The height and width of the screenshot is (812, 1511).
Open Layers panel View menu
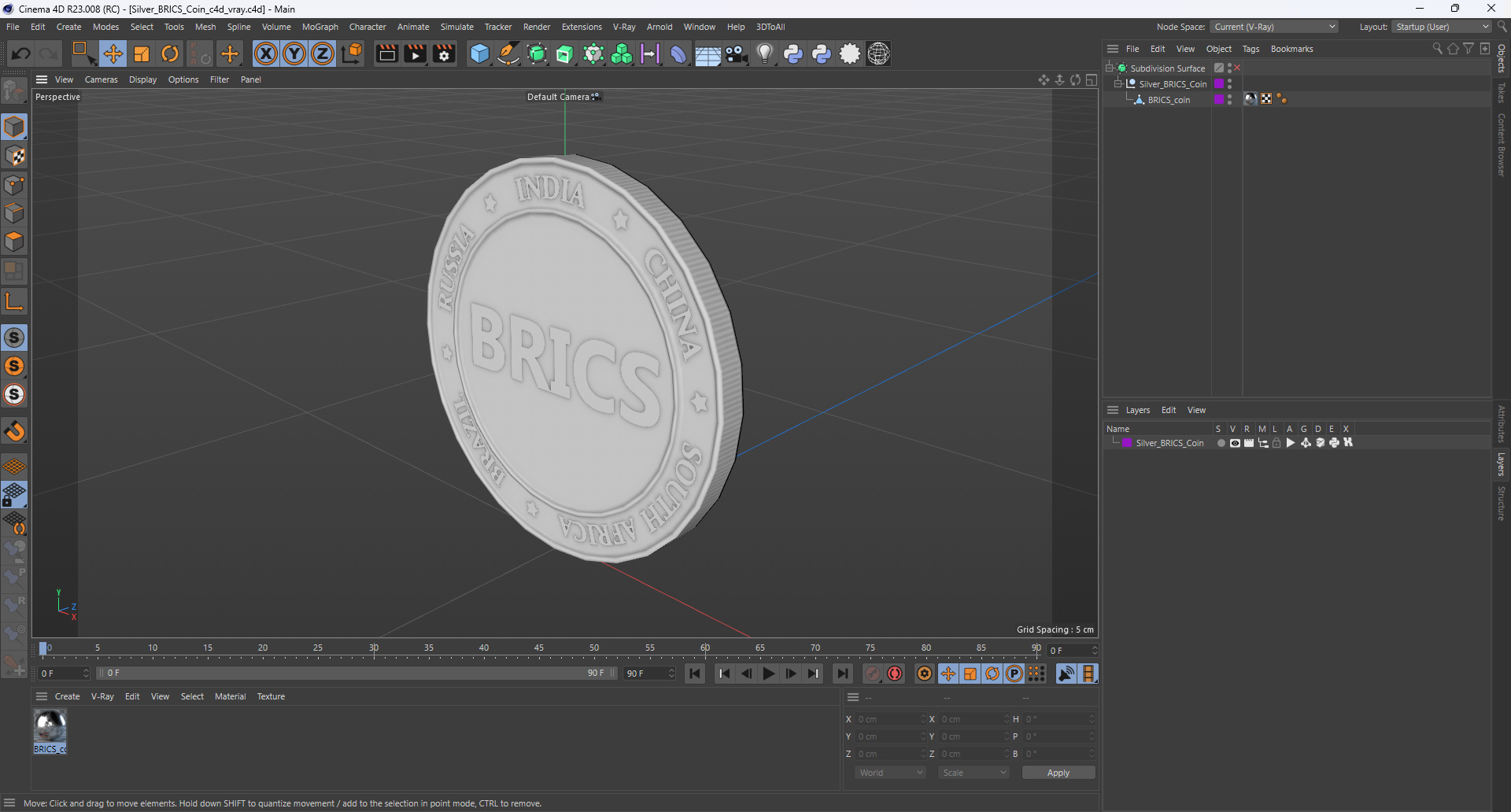1196,410
